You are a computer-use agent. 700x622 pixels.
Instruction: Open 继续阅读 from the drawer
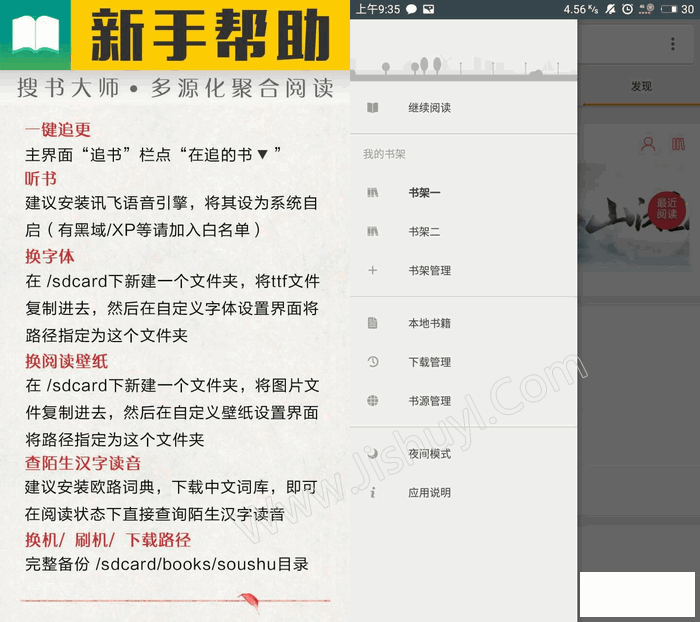pyautogui.click(x=463, y=108)
